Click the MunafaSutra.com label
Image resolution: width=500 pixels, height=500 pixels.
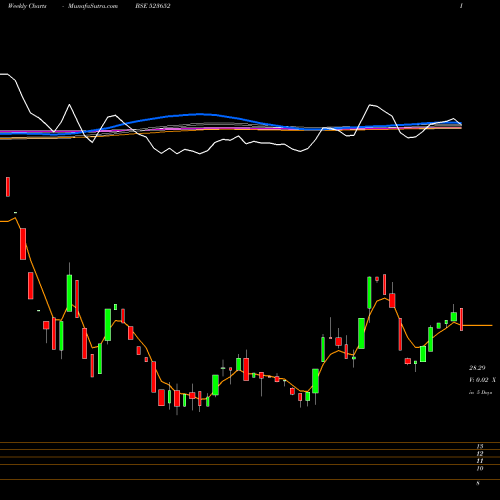[93, 6]
